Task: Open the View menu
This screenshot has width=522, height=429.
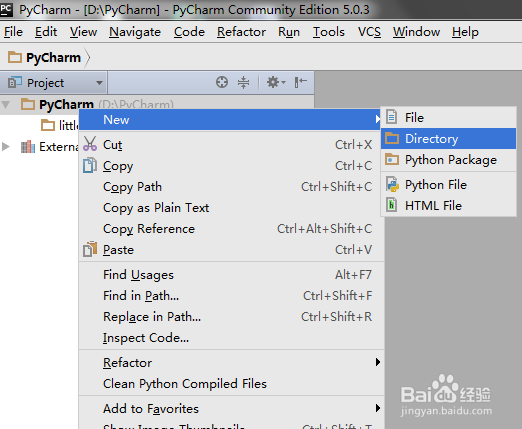Action: pos(83,32)
